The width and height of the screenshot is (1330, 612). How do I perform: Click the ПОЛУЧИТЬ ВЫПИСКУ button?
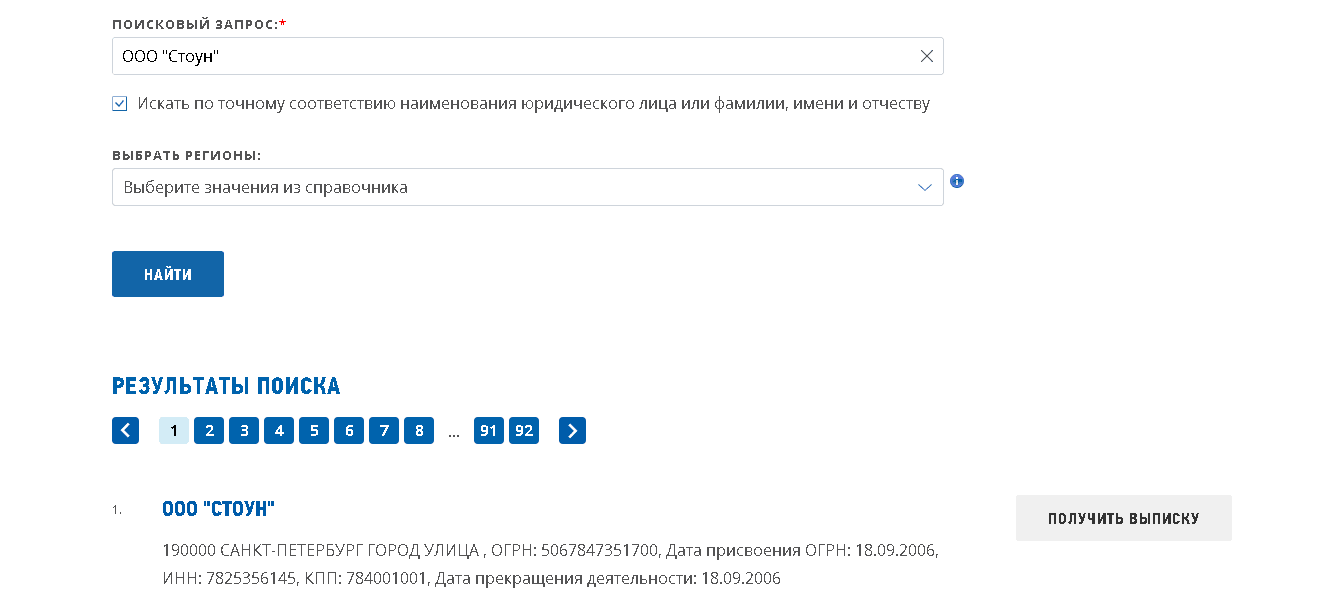pyautogui.click(x=1123, y=519)
